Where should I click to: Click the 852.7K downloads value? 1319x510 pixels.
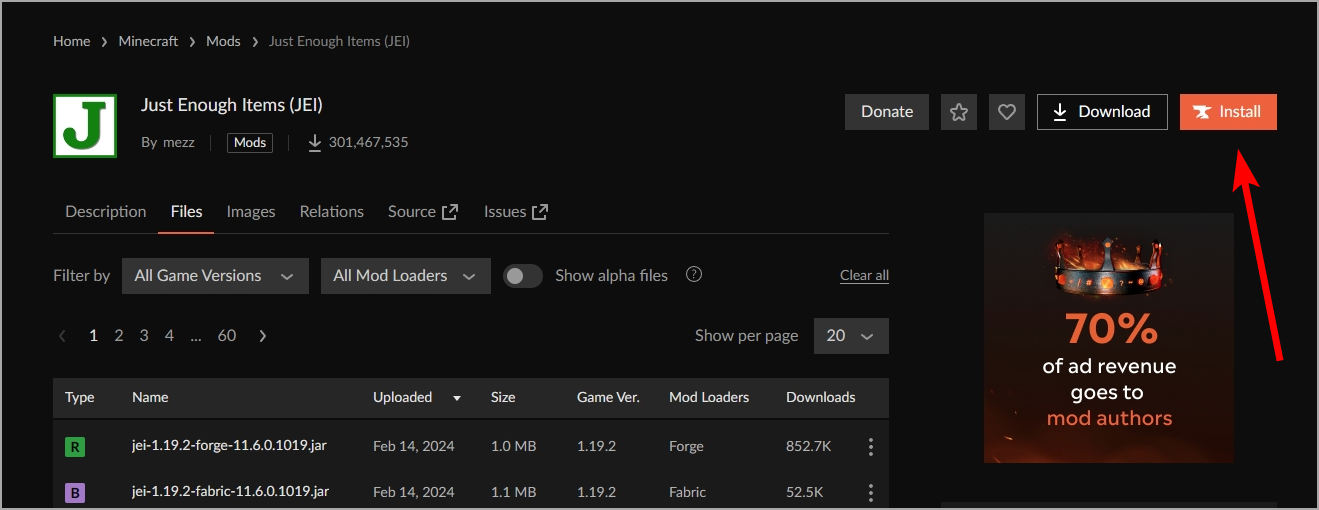pos(809,446)
